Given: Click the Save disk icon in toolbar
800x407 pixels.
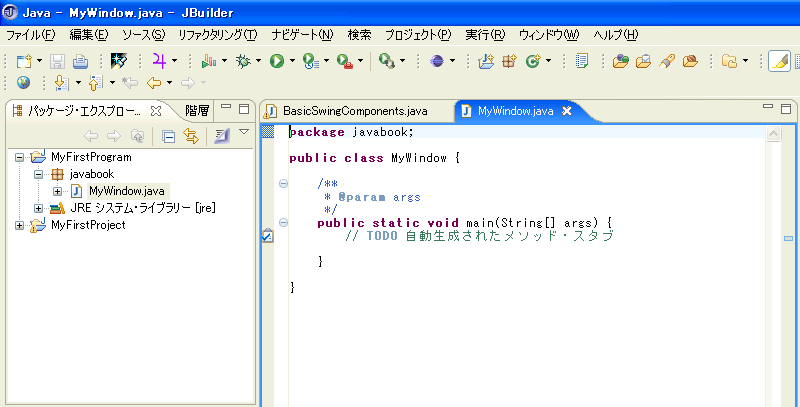Looking at the screenshot, I should coord(57,61).
